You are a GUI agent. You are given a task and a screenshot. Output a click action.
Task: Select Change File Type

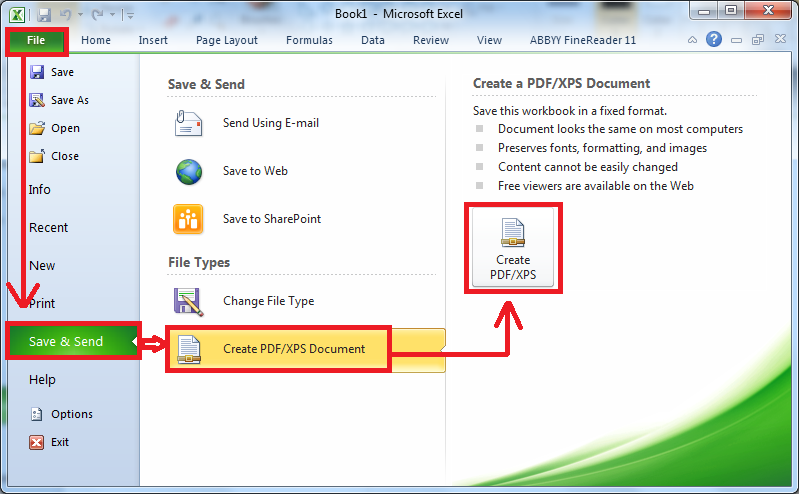coord(269,301)
